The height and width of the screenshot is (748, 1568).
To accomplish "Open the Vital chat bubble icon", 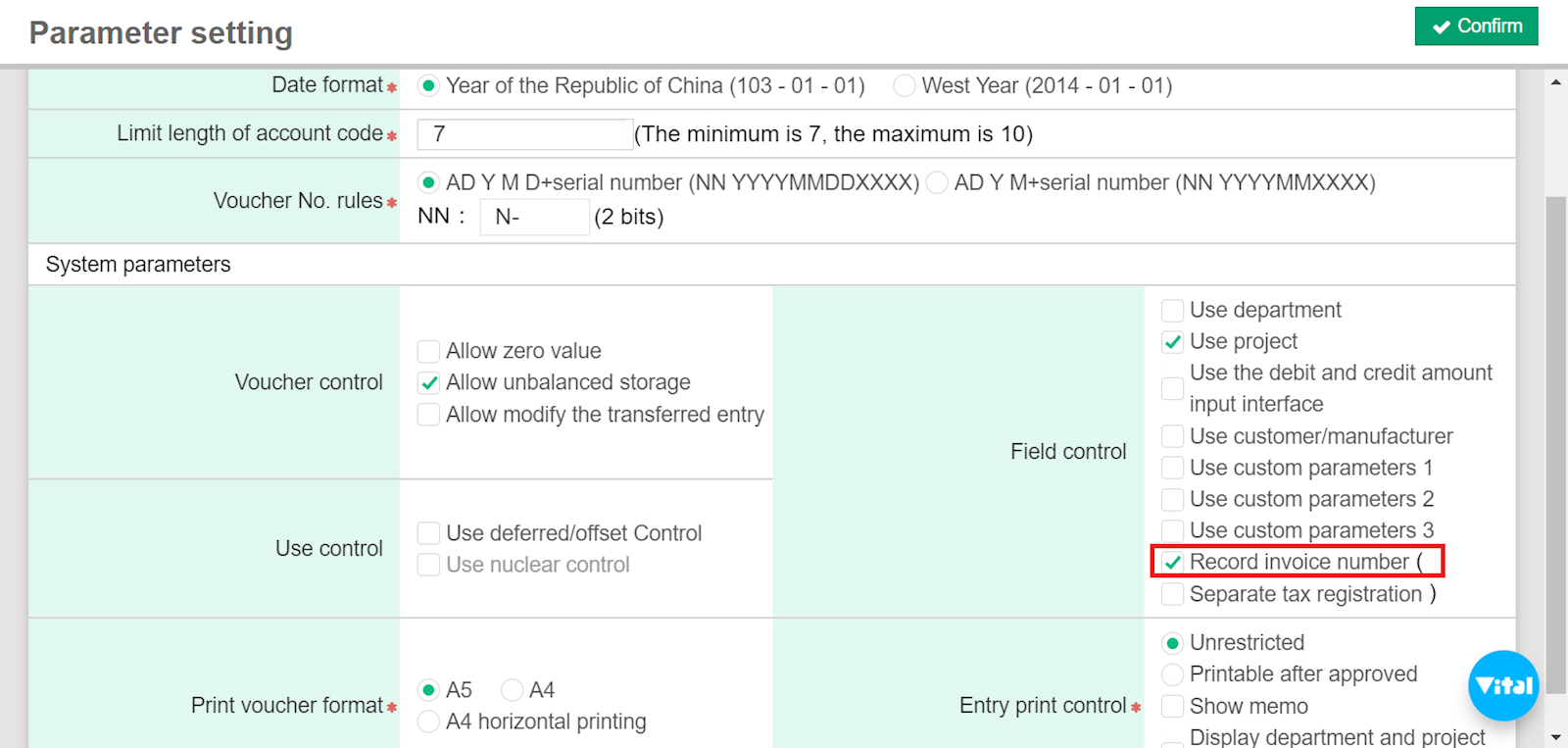I will point(1502,685).
